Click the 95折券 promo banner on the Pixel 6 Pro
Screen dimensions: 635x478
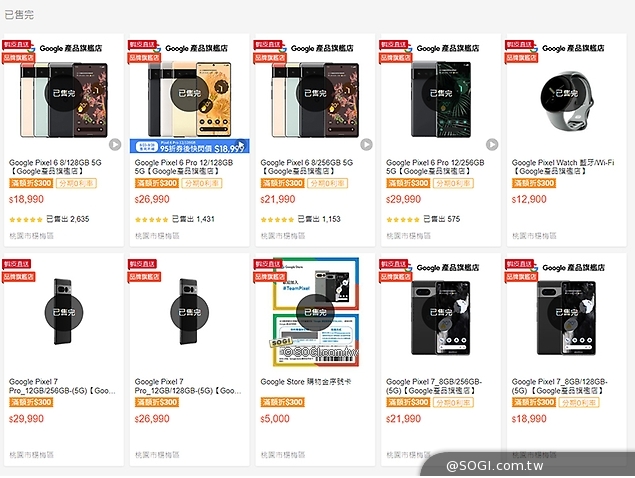(190, 146)
